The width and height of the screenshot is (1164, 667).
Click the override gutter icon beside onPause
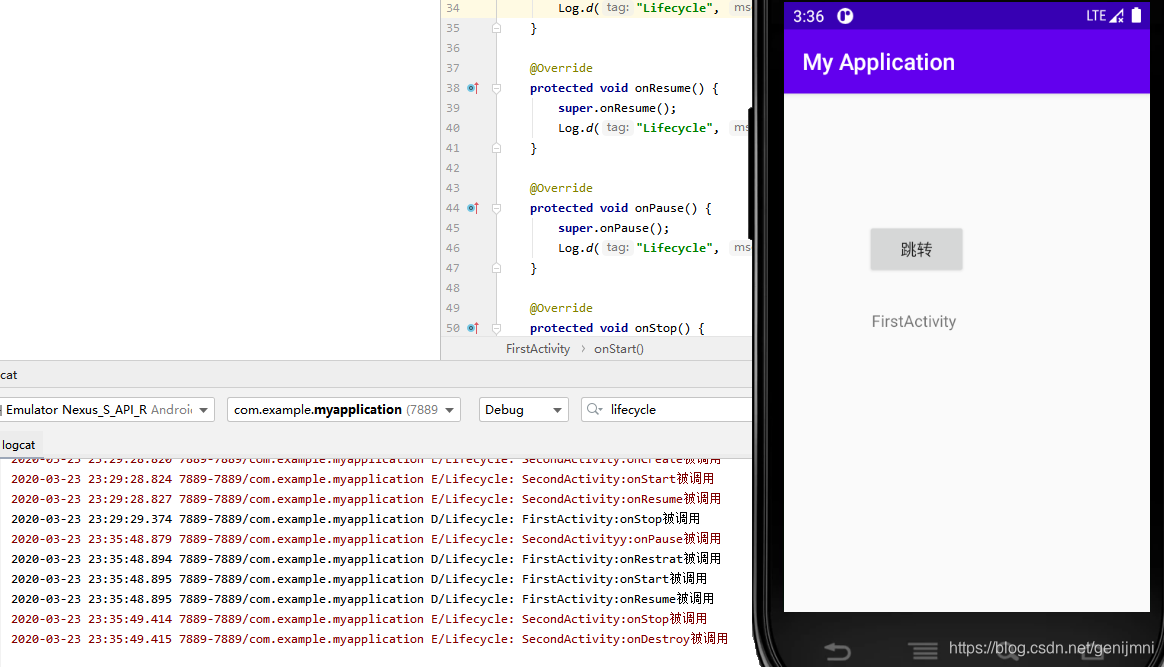[x=473, y=208]
